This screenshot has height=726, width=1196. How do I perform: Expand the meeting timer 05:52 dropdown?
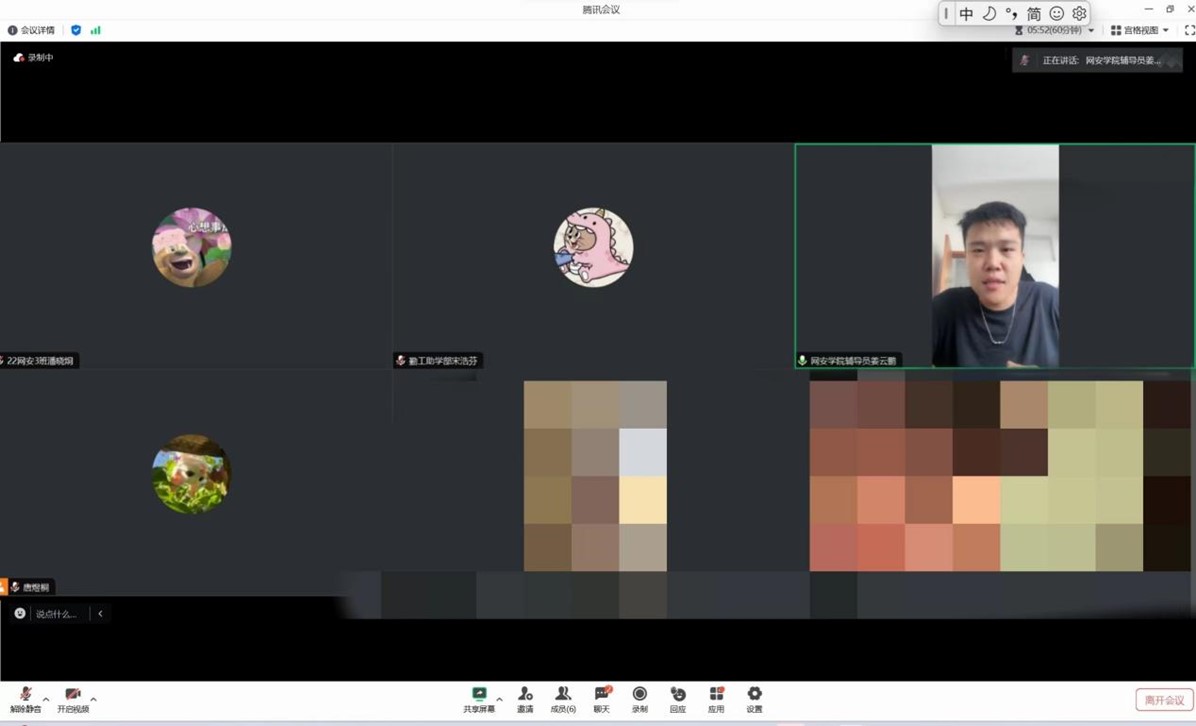[1091, 30]
